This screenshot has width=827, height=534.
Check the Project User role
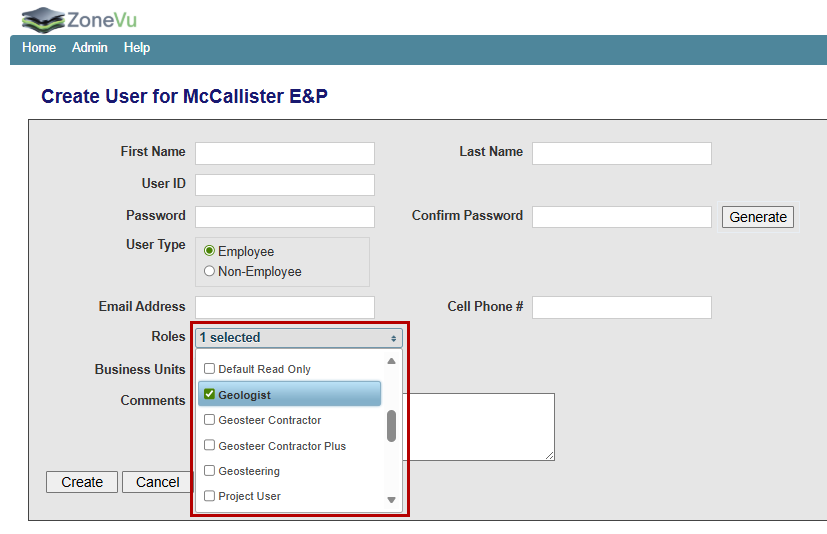pyautogui.click(x=209, y=495)
